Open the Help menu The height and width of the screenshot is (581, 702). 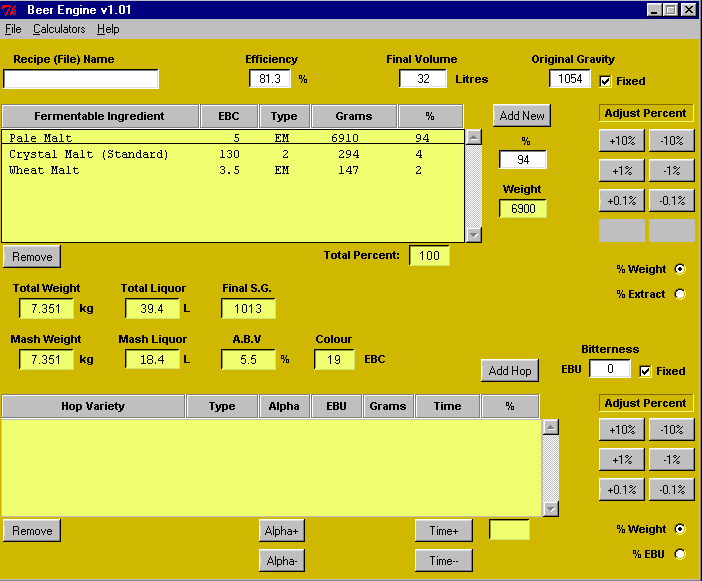[108, 29]
